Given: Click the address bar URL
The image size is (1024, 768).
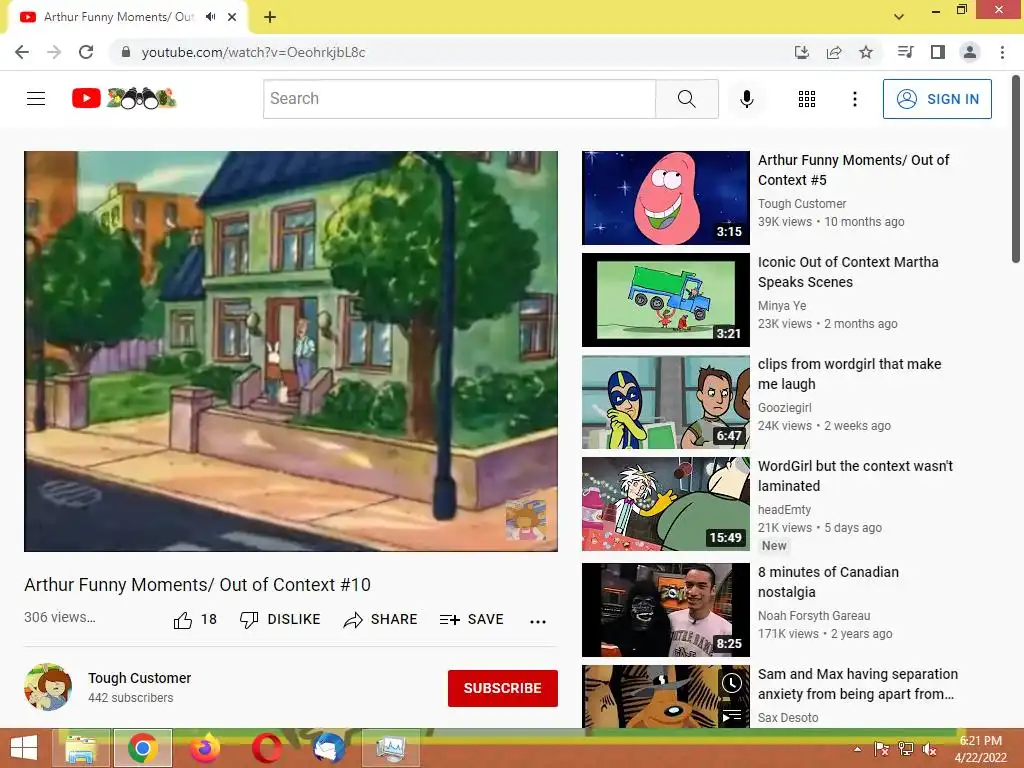Looking at the screenshot, I should pyautogui.click(x=253, y=52).
